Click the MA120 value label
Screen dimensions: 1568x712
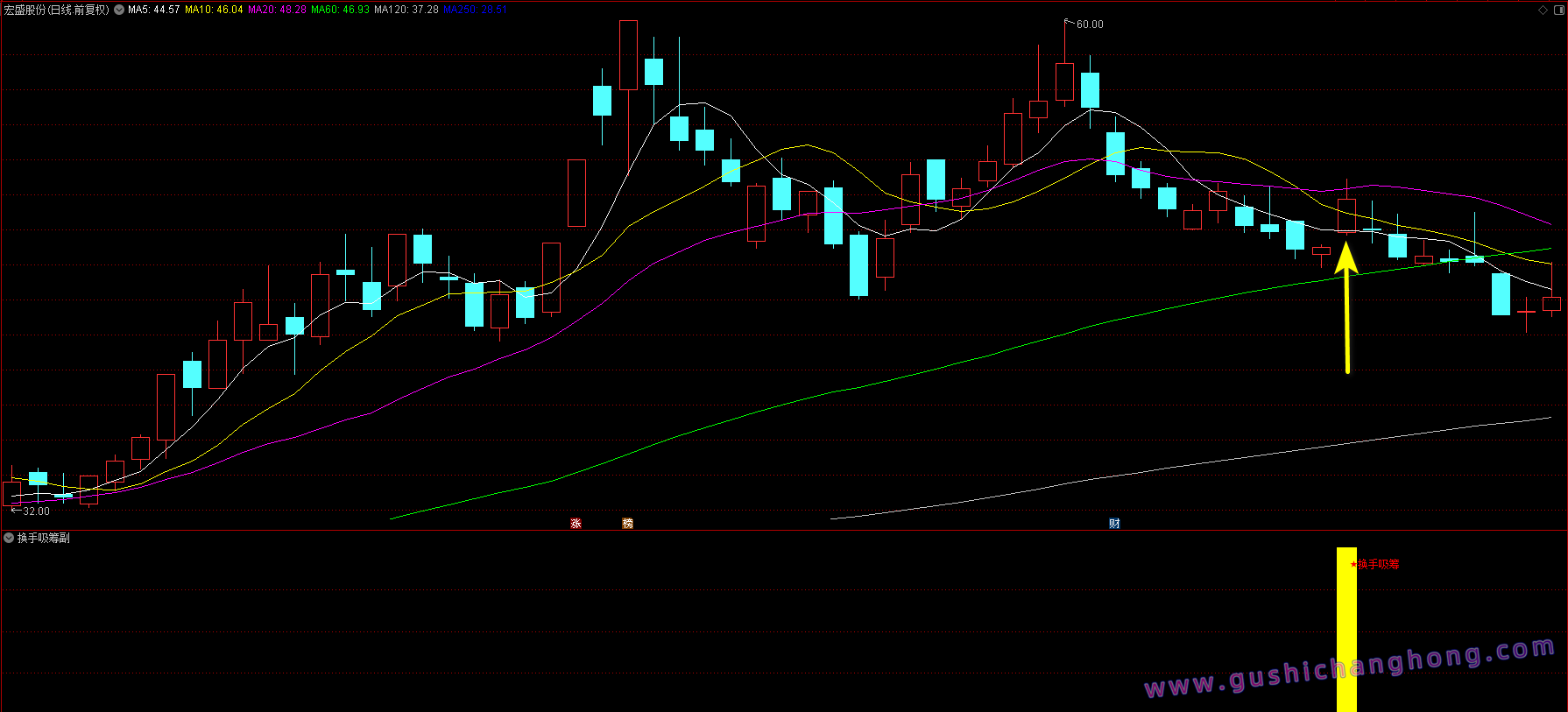[x=406, y=10]
